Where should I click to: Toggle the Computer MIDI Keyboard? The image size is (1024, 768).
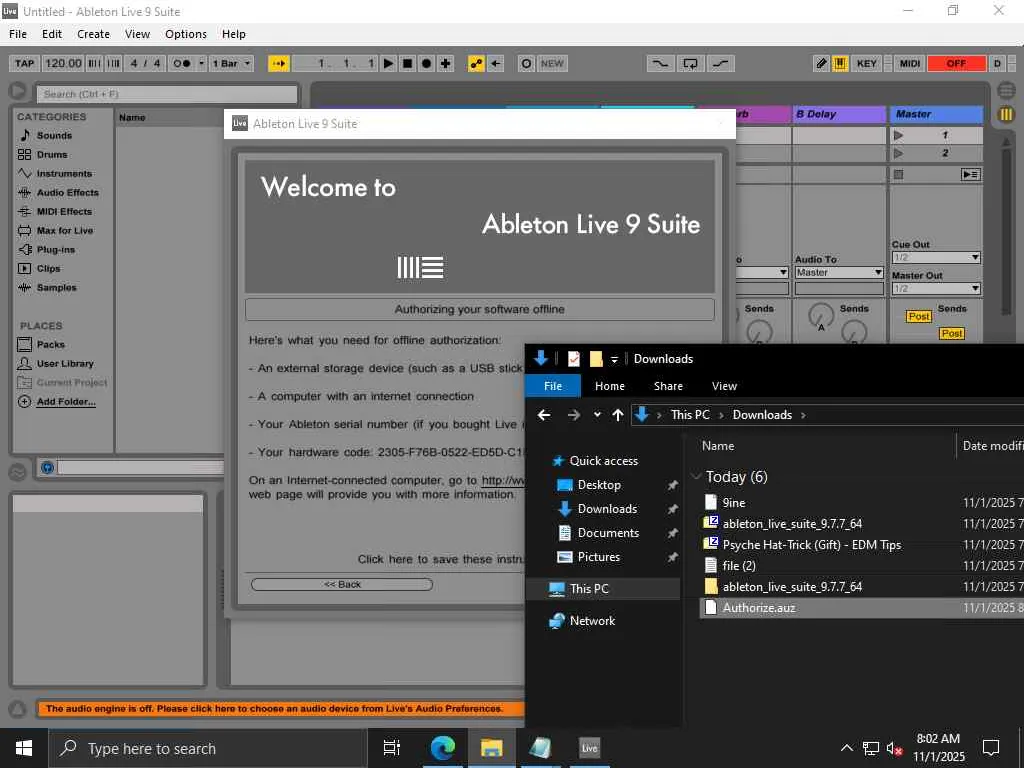click(840, 63)
